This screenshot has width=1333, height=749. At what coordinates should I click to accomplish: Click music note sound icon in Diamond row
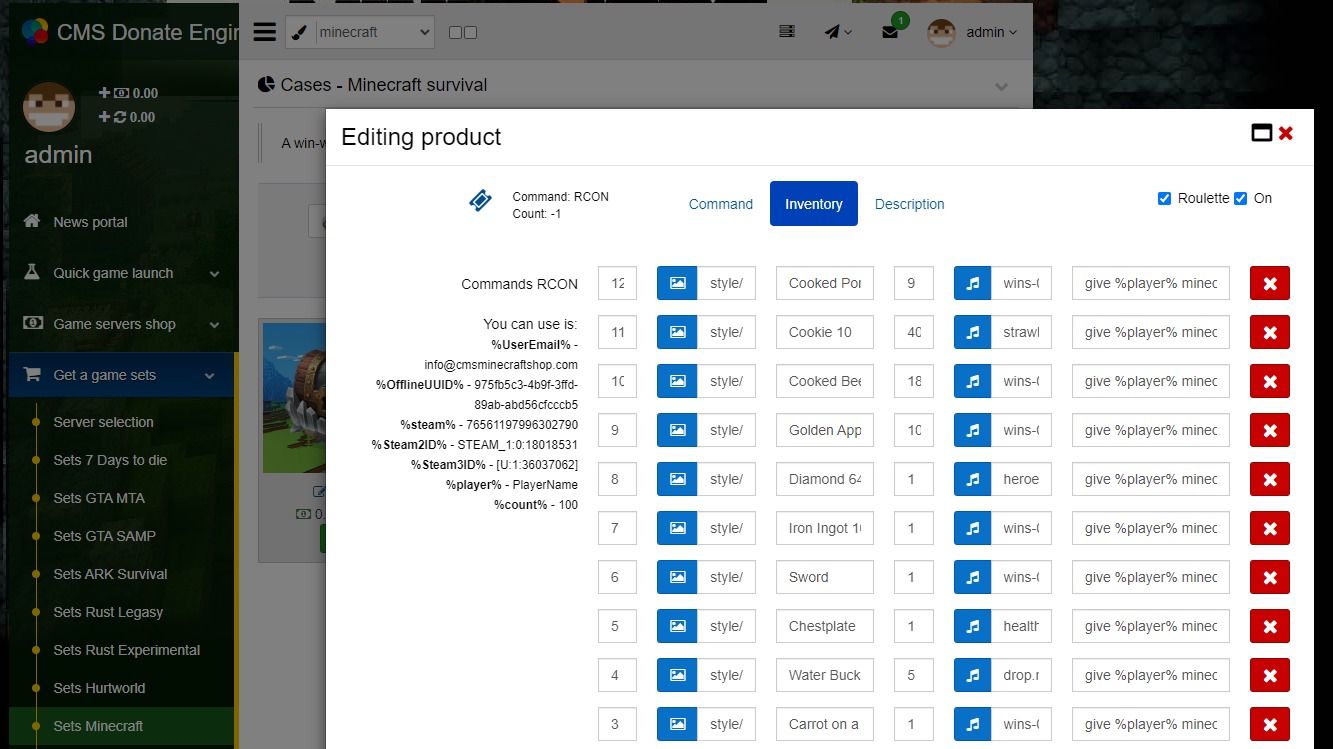tap(972, 479)
